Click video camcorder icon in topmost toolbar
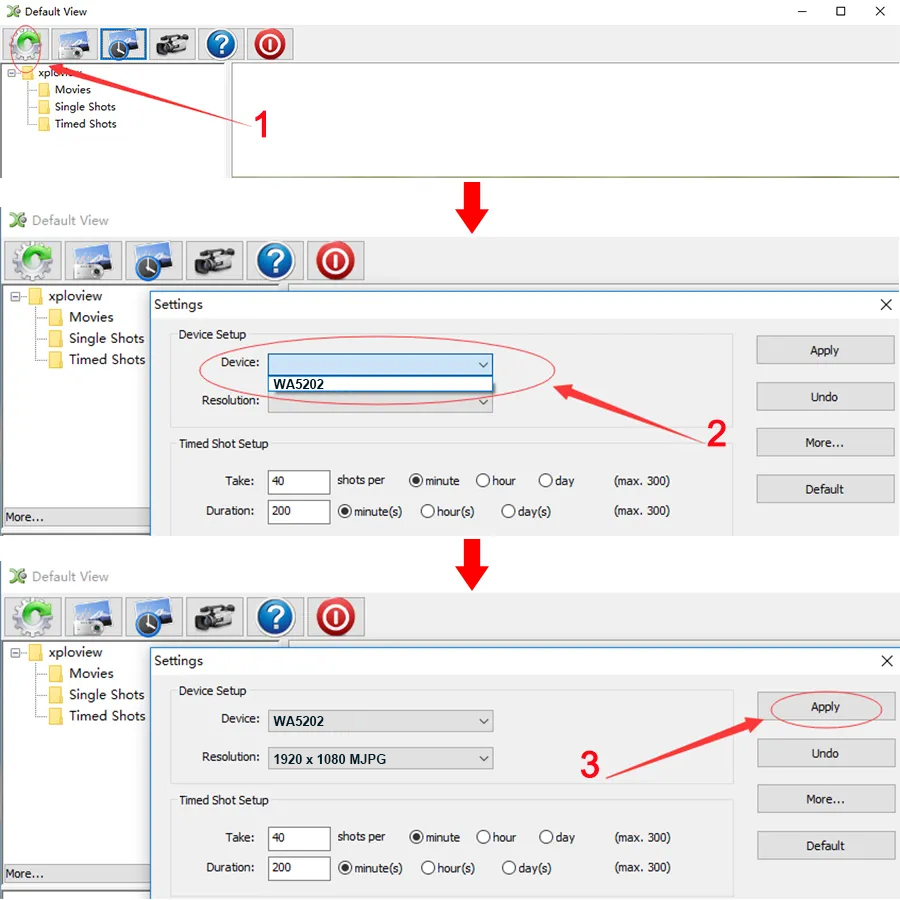The width and height of the screenshot is (900, 900). click(172, 45)
